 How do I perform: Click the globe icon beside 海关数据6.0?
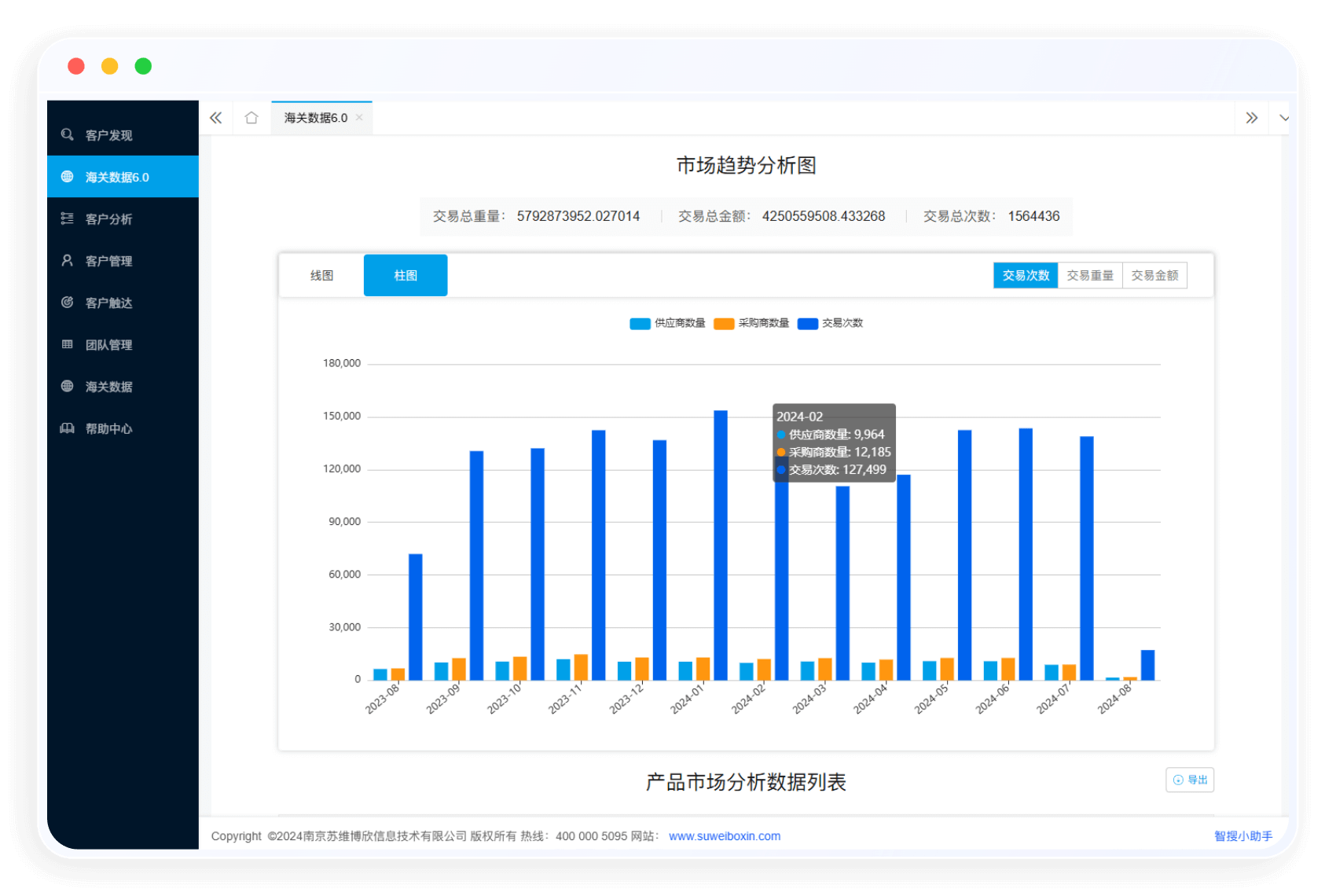pos(68,177)
